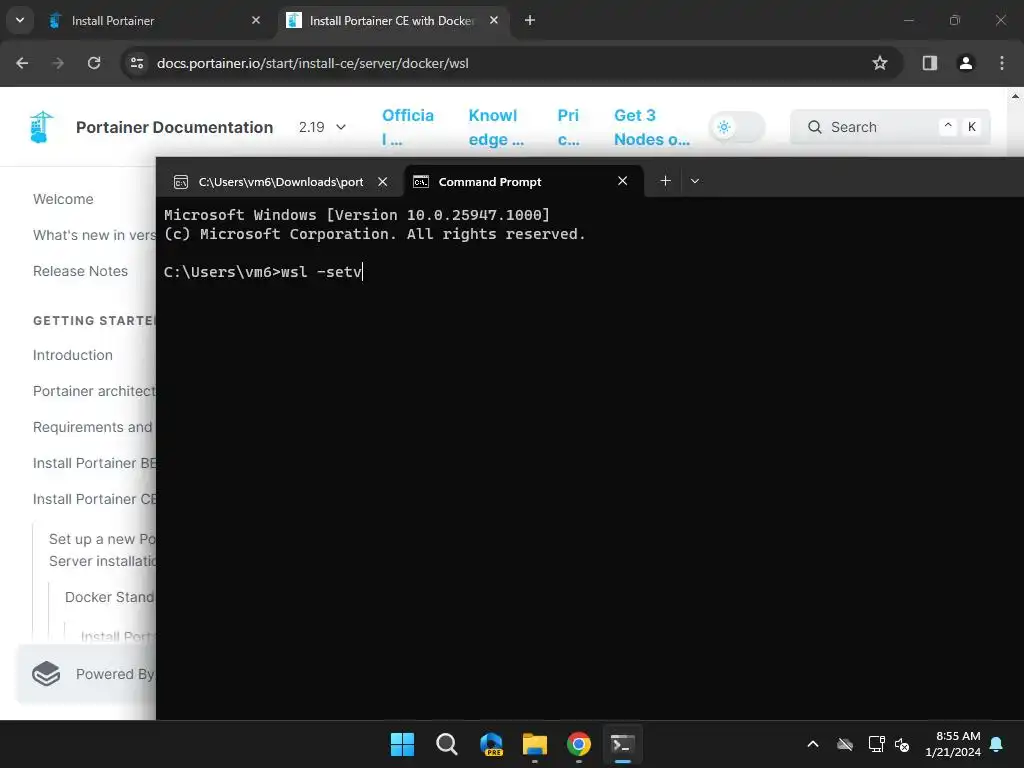This screenshot has height=768, width=1024.
Task: Open Portainer architecture sidebar item
Action: click(94, 391)
